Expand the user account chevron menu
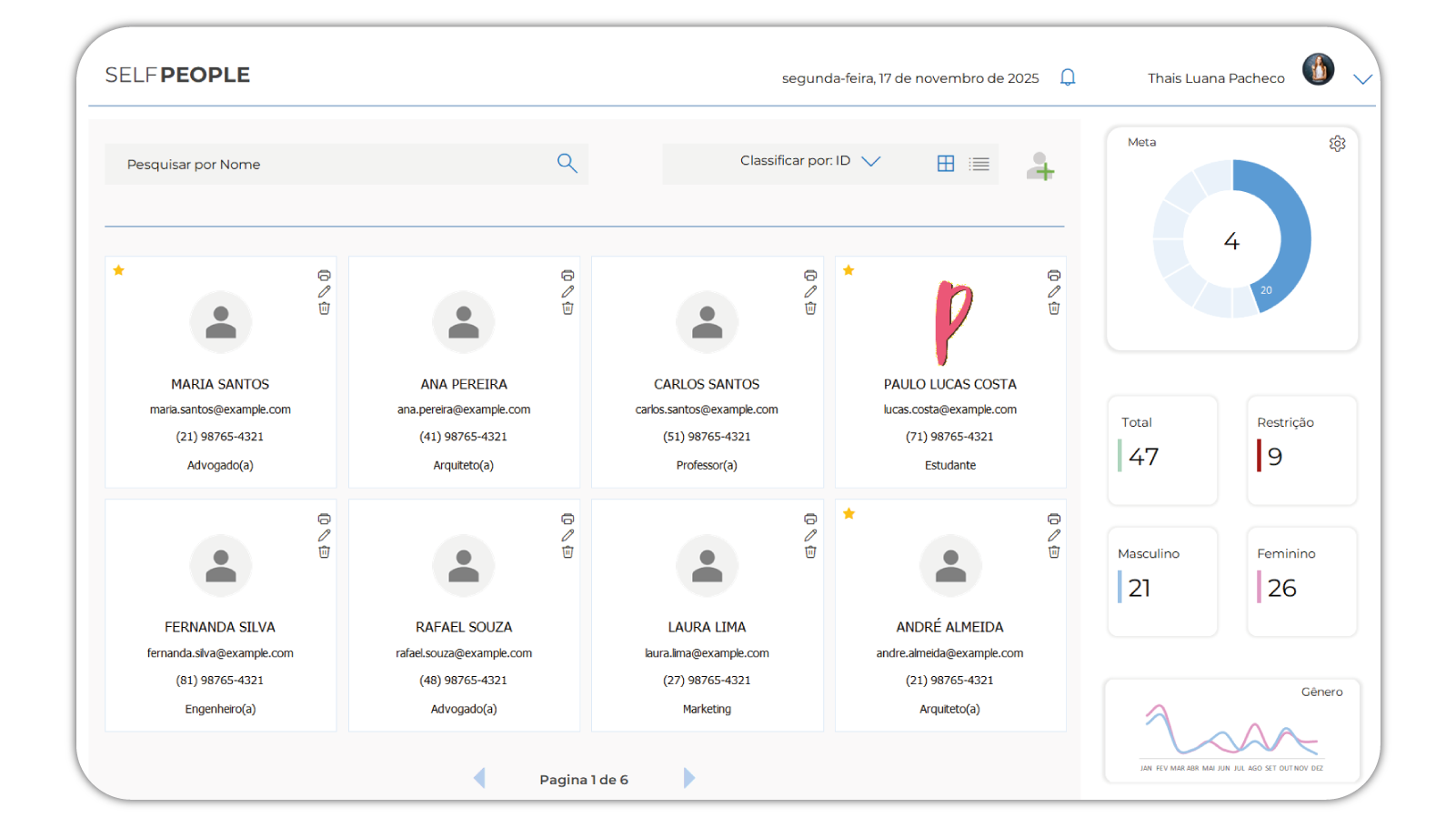This screenshot has width=1456, height=838. pos(1361,79)
